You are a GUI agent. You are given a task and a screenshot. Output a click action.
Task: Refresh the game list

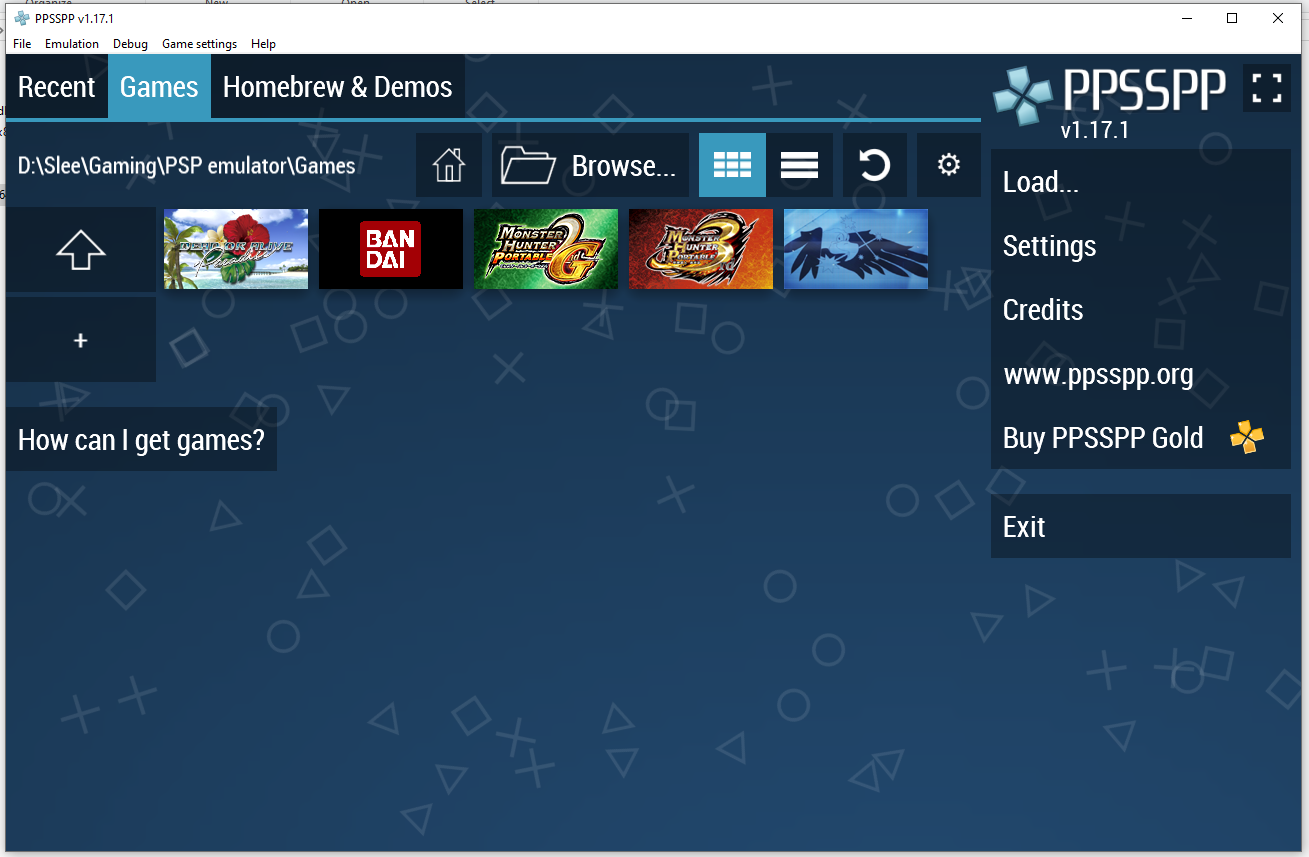875,165
